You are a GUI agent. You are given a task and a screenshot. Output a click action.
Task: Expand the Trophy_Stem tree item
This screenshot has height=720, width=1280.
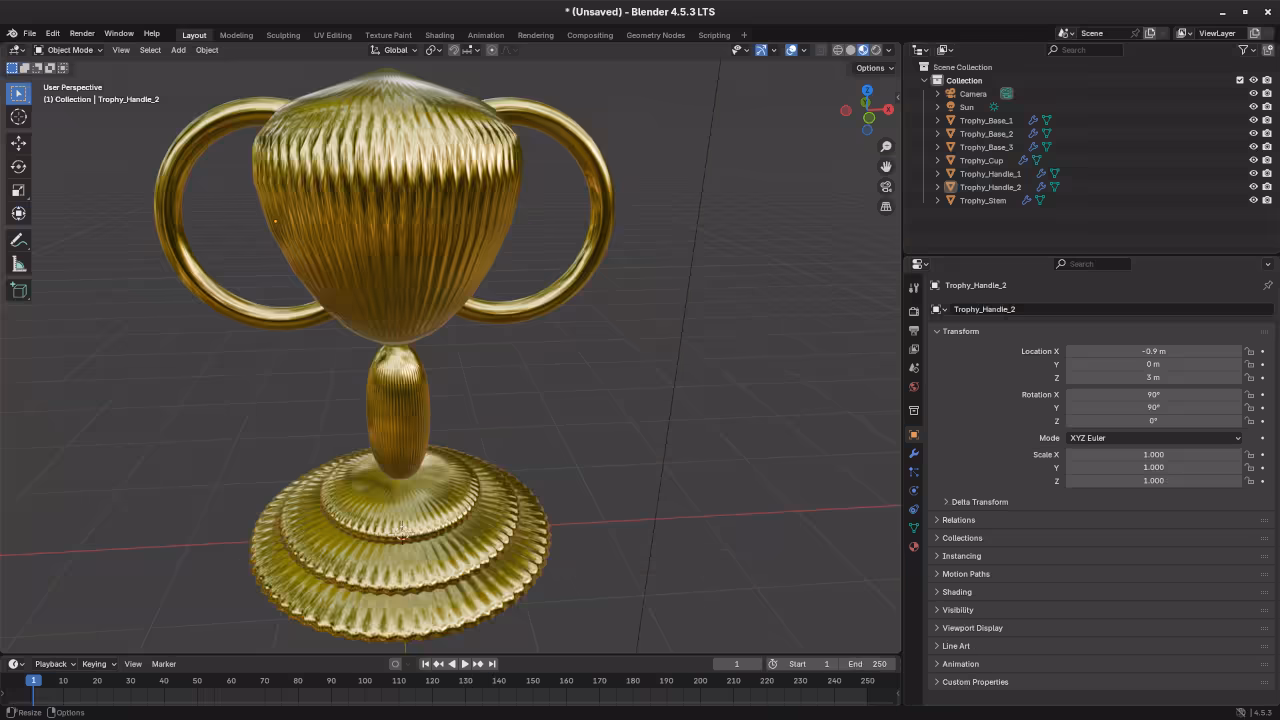(x=937, y=200)
